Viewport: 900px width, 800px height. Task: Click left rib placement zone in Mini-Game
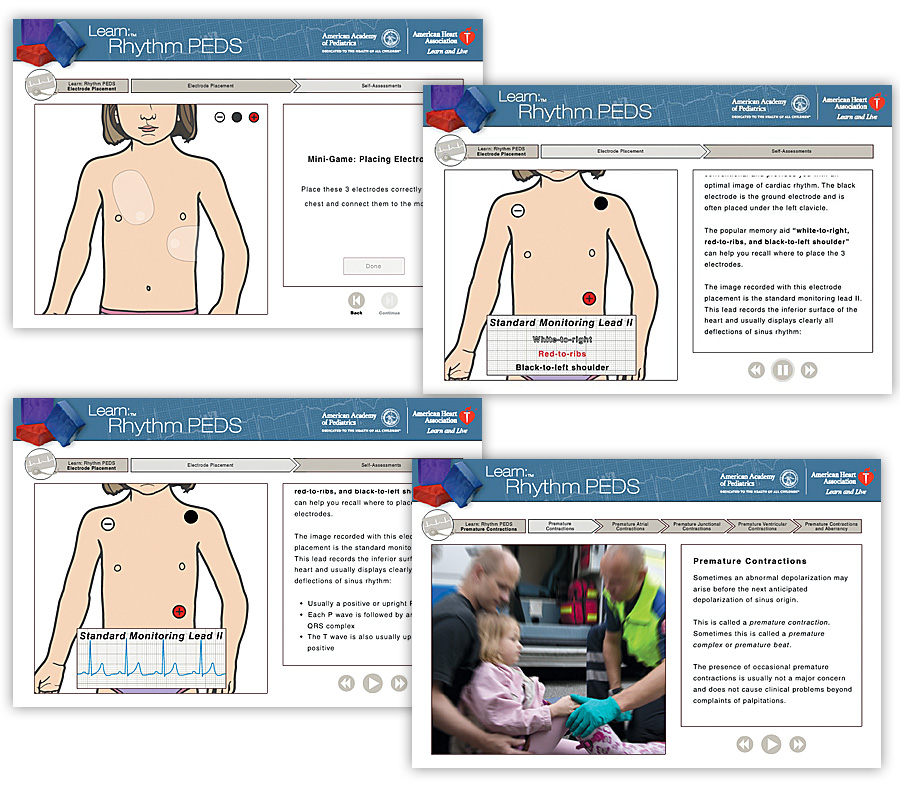[183, 244]
